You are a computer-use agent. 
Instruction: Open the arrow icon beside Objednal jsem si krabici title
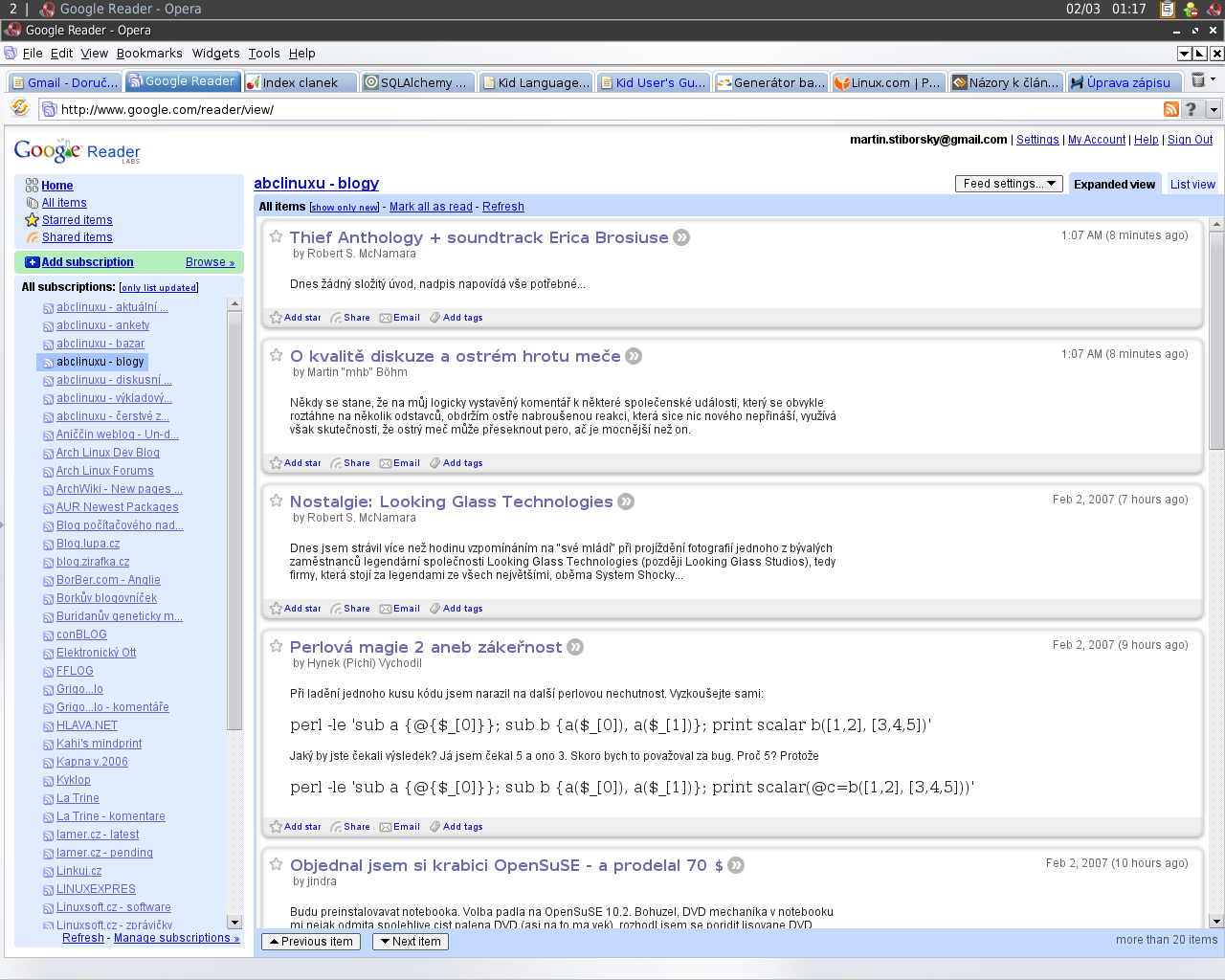pyautogui.click(x=736, y=865)
